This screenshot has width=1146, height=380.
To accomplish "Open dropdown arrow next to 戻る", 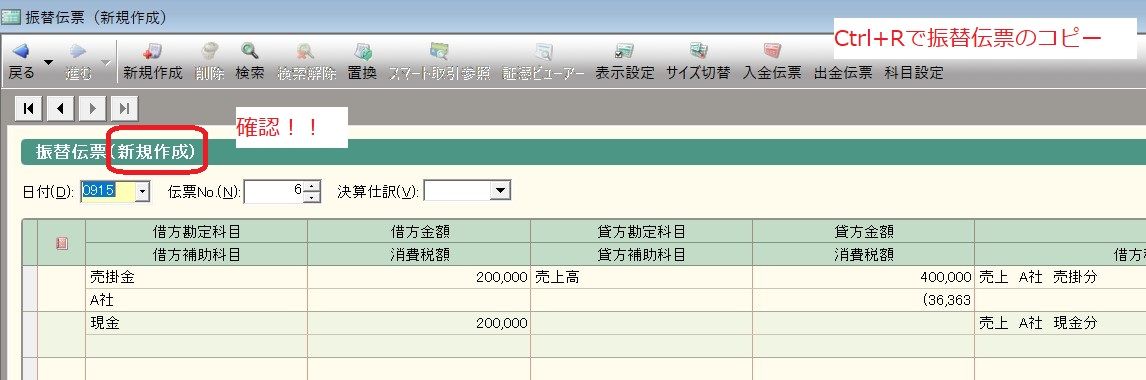I will [x=48, y=63].
